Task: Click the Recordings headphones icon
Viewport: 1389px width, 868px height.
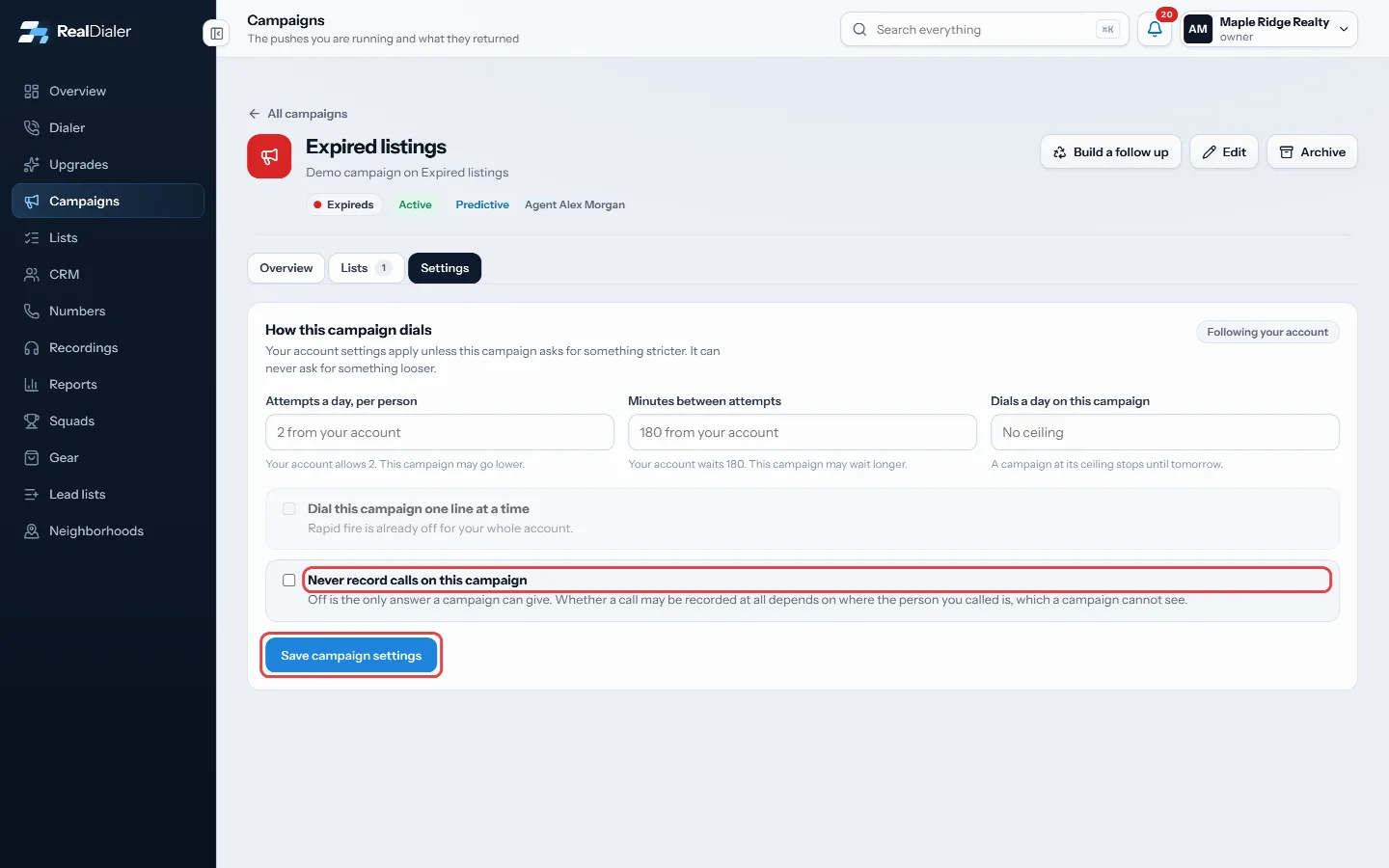Action: [x=32, y=348]
